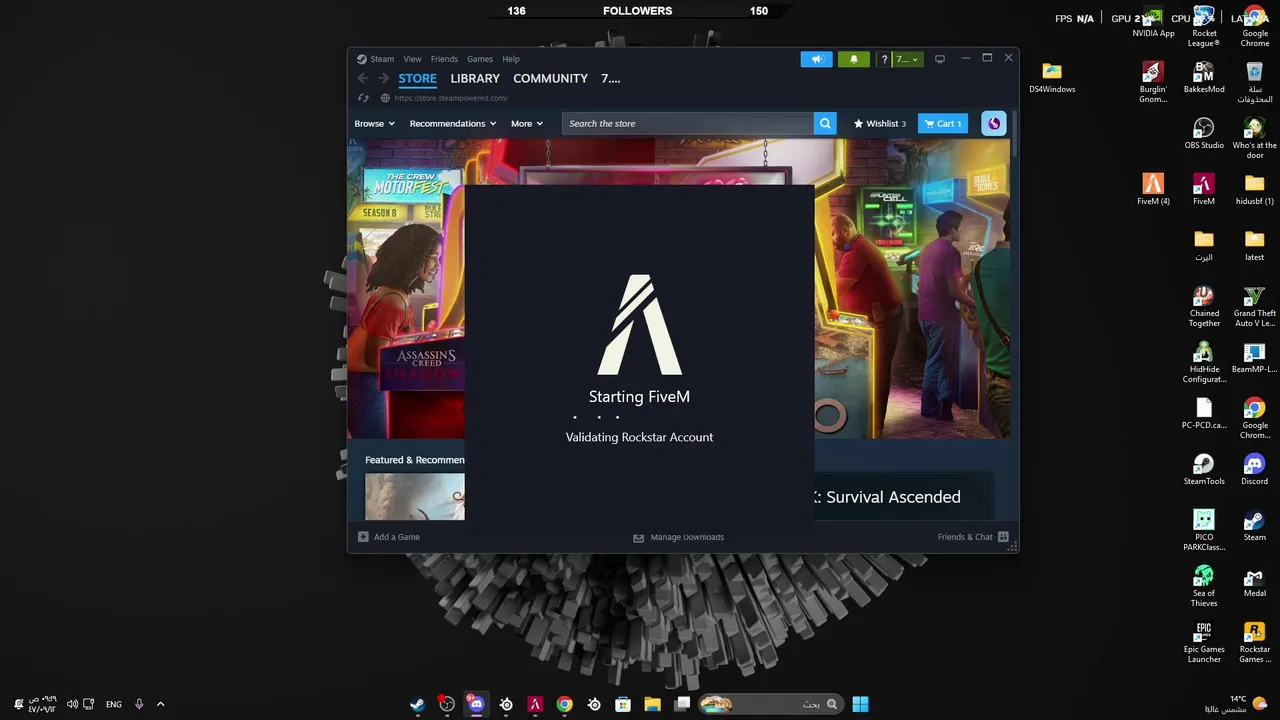Open SteamTools desktop icon
Image resolution: width=1280 pixels, height=720 pixels.
(x=1204, y=470)
